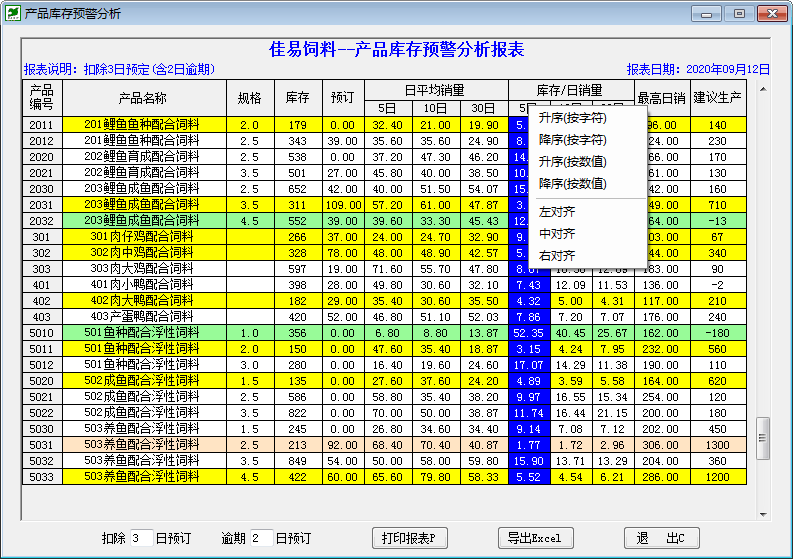Click the report title 佳易饲料--产品库存预警分析报表
Viewport: 793px width, 559px height.
396,50
